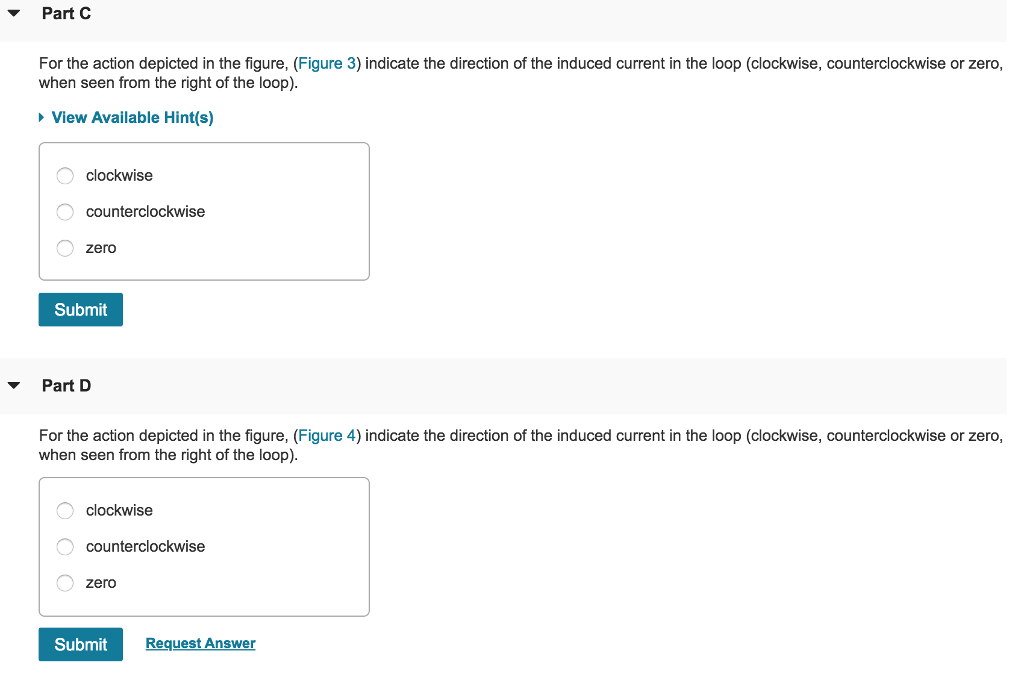The height and width of the screenshot is (683, 1024).
Task: Submit the answer for Part D
Action: 80,644
